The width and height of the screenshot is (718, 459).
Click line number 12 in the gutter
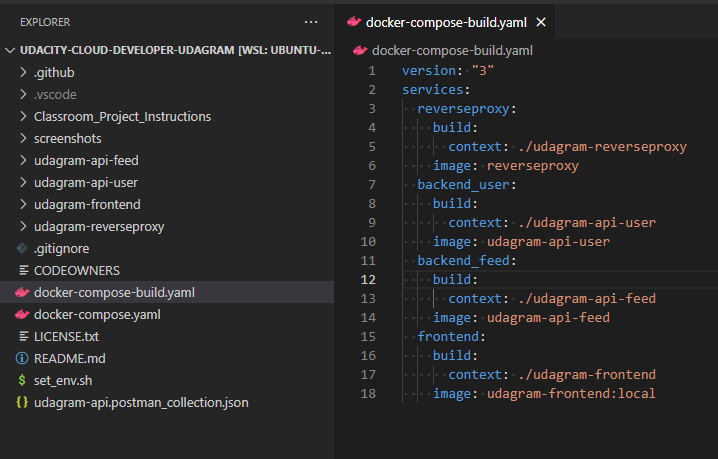[x=369, y=280]
